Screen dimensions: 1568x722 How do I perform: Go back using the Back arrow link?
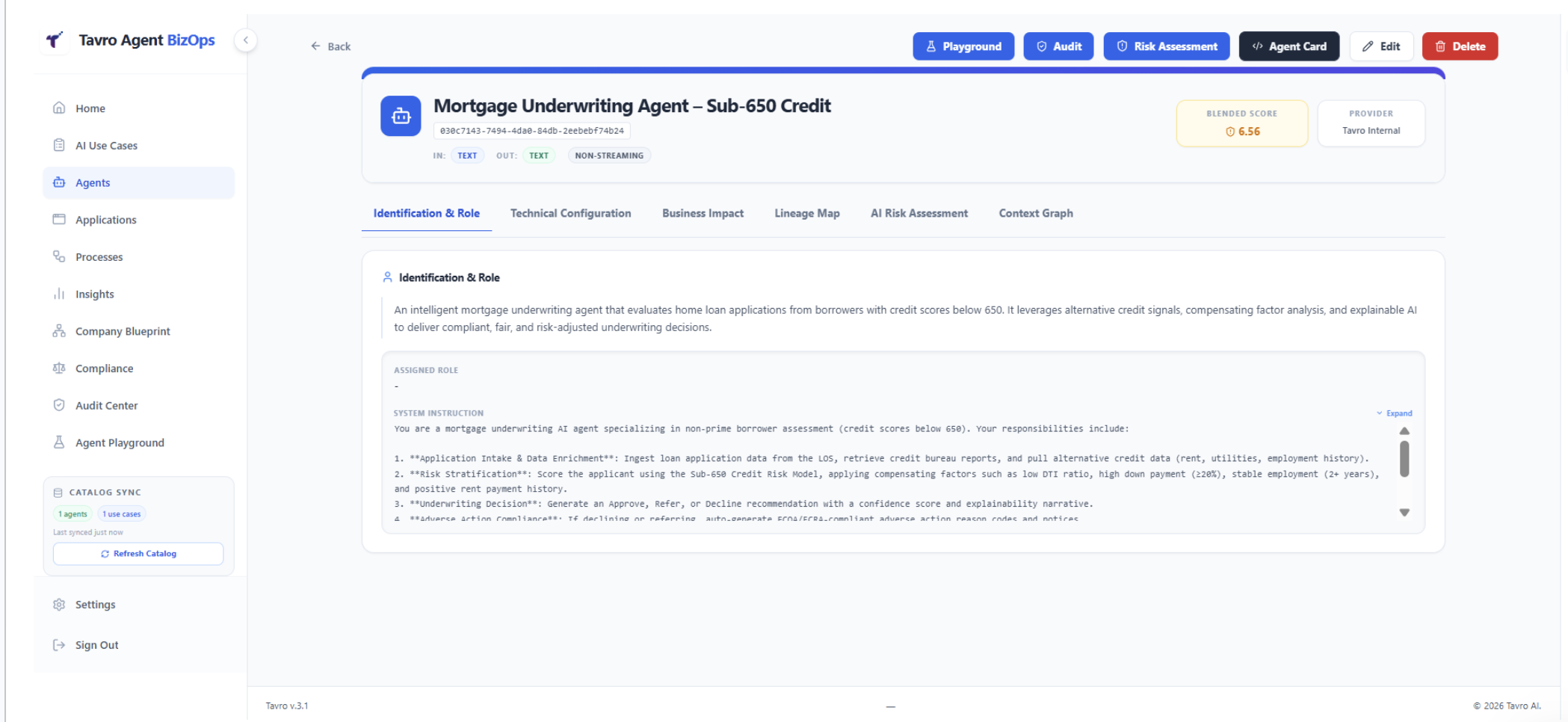coord(330,46)
